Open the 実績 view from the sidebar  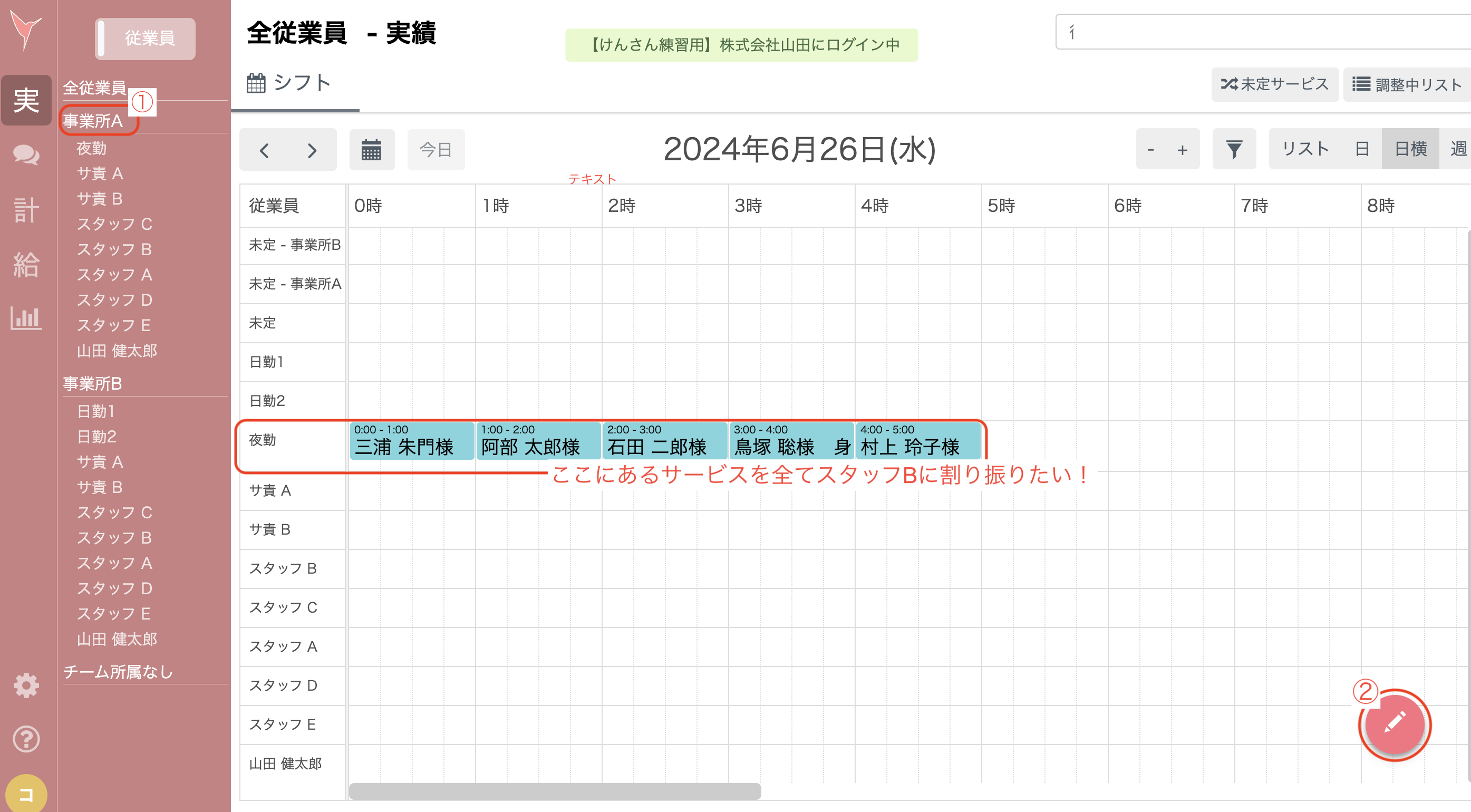26,100
